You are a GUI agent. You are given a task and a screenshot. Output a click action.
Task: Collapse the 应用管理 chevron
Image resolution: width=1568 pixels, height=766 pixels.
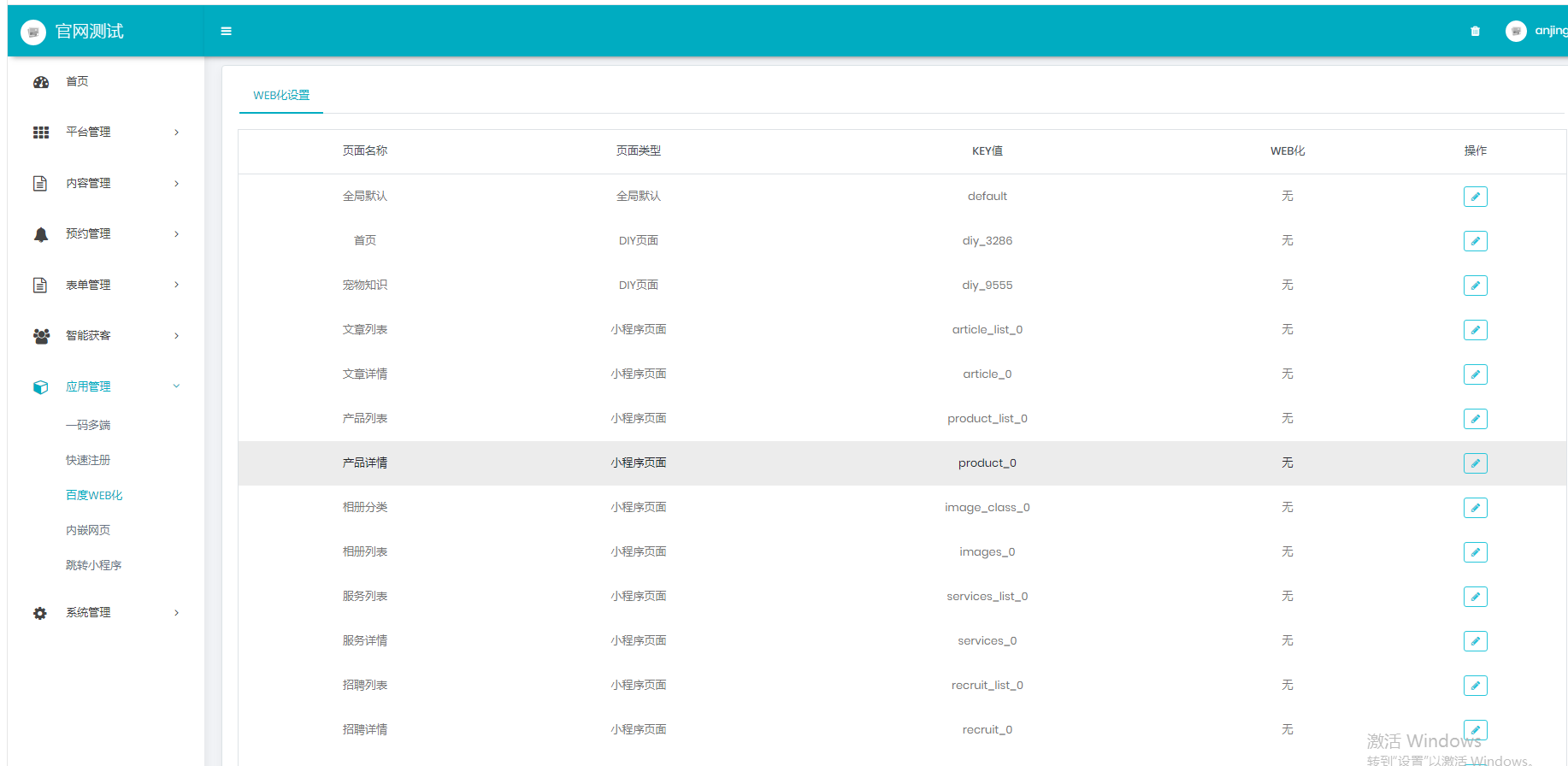pos(177,386)
